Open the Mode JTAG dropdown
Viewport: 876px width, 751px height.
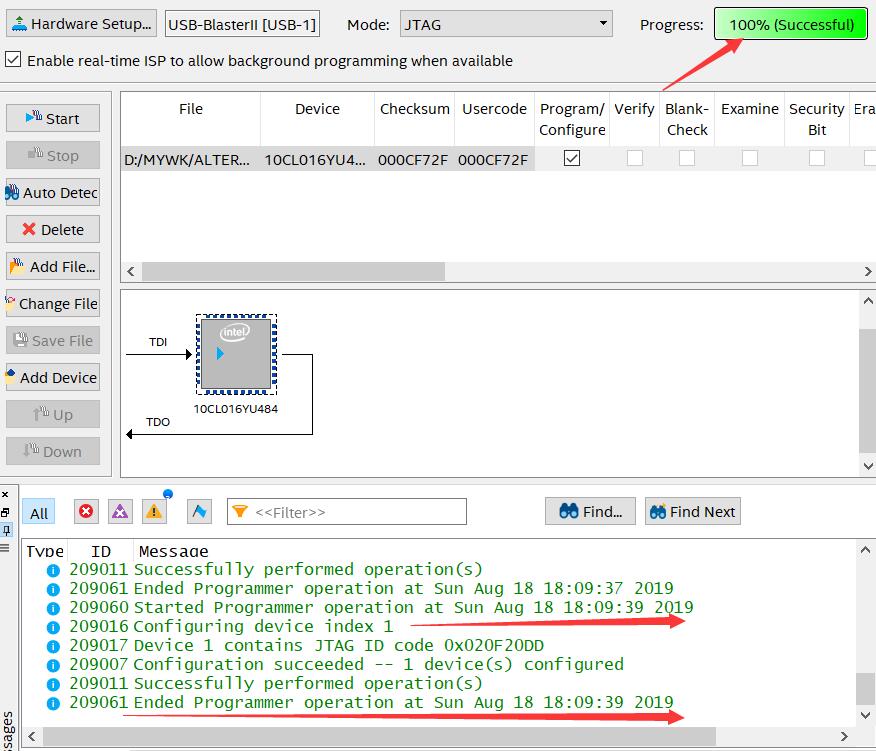506,24
